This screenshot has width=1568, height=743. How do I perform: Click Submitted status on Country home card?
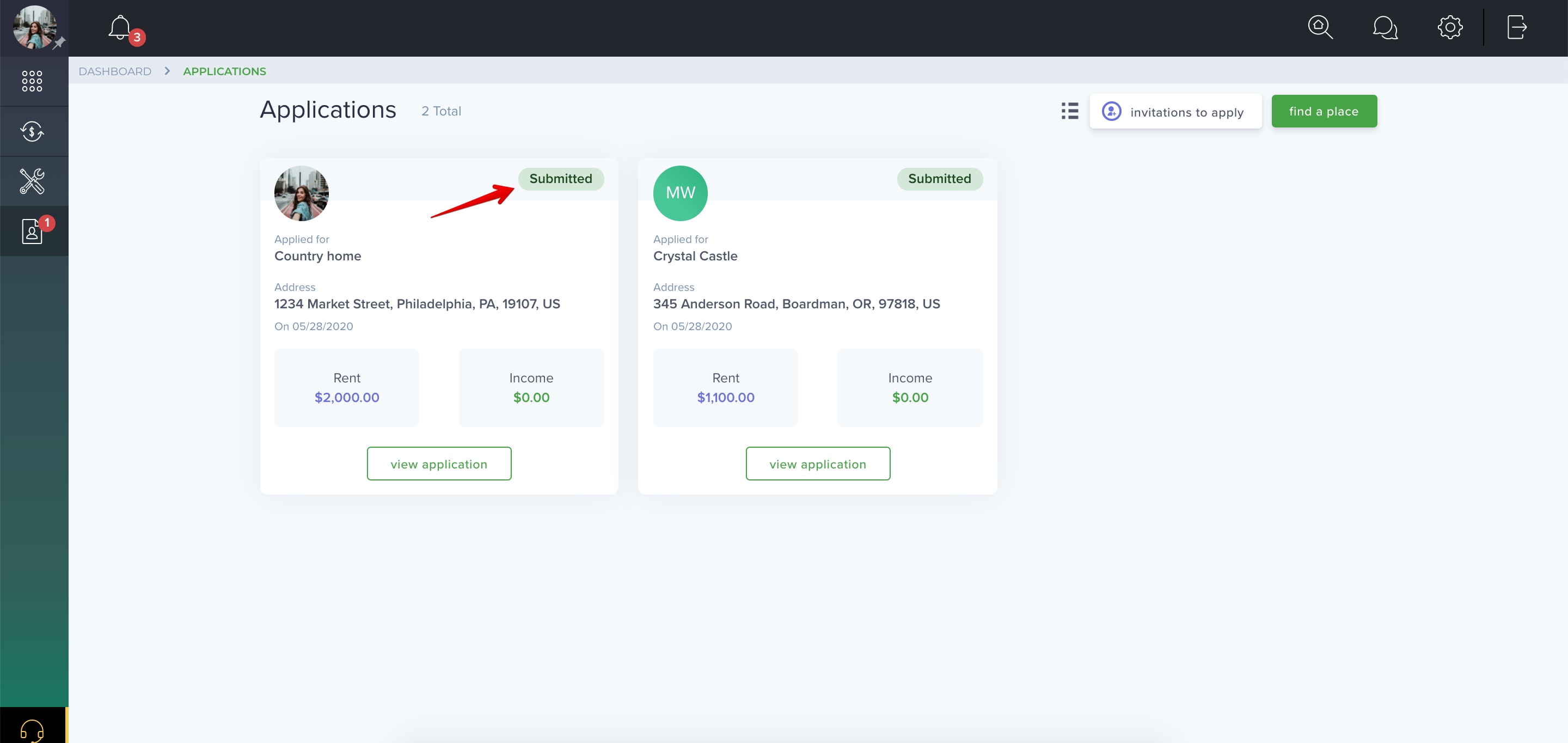click(561, 179)
